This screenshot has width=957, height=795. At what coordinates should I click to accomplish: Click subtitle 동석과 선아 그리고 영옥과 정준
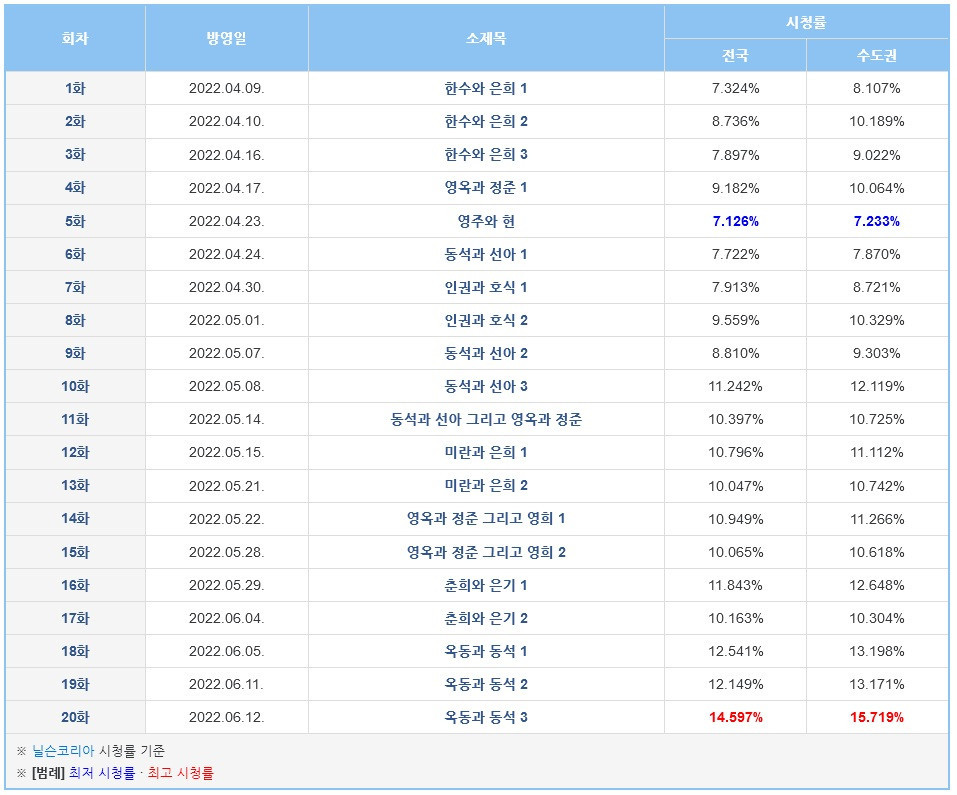486,420
